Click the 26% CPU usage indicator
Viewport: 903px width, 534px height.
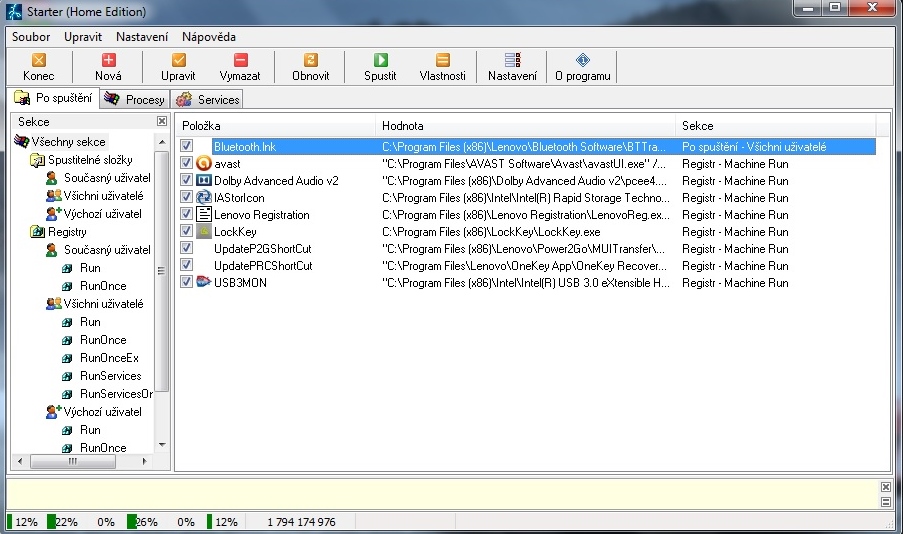tap(142, 522)
